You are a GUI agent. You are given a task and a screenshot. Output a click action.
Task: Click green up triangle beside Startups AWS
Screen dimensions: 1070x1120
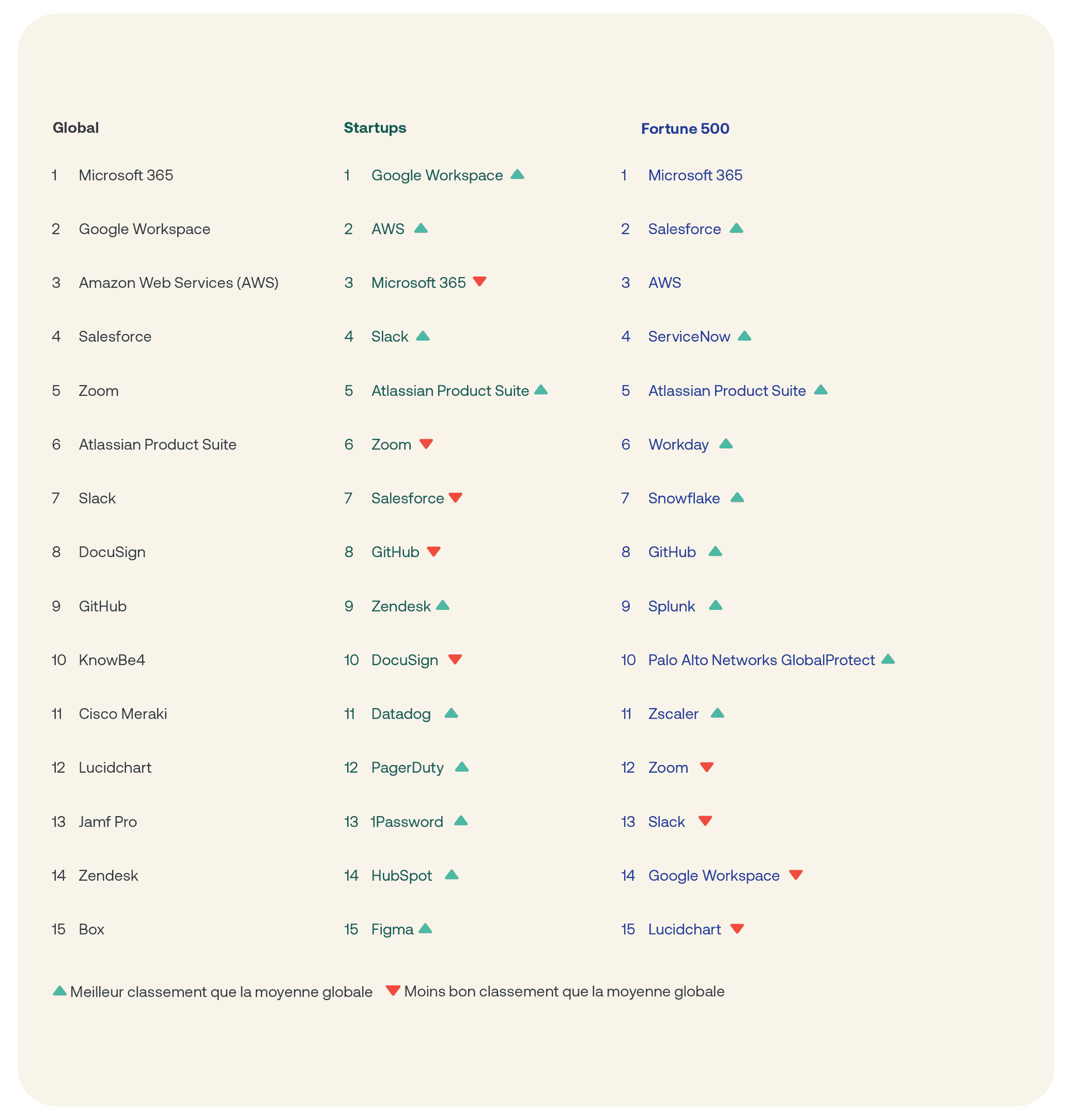pyautogui.click(x=421, y=228)
